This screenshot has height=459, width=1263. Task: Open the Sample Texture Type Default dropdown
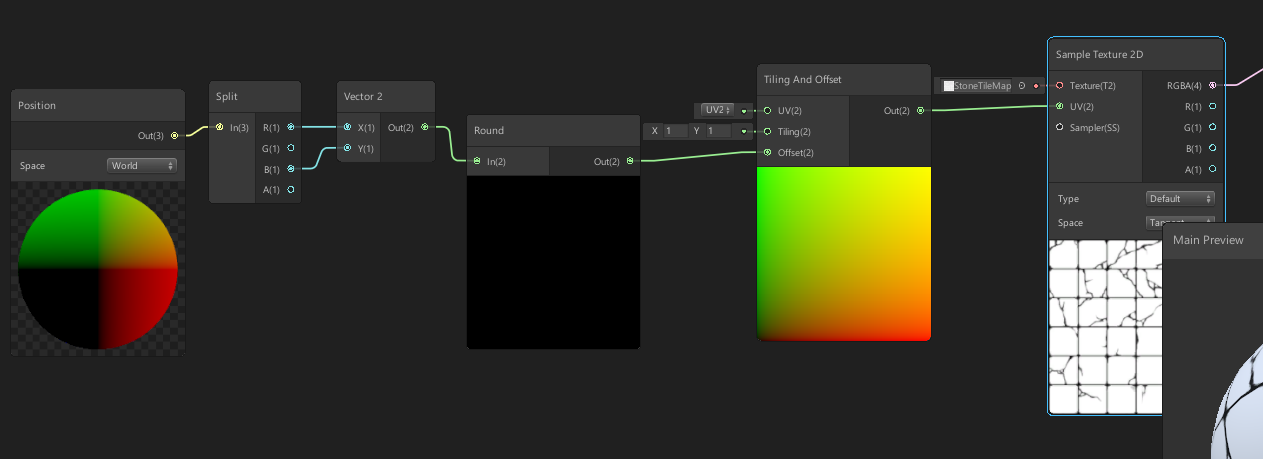pos(1180,198)
